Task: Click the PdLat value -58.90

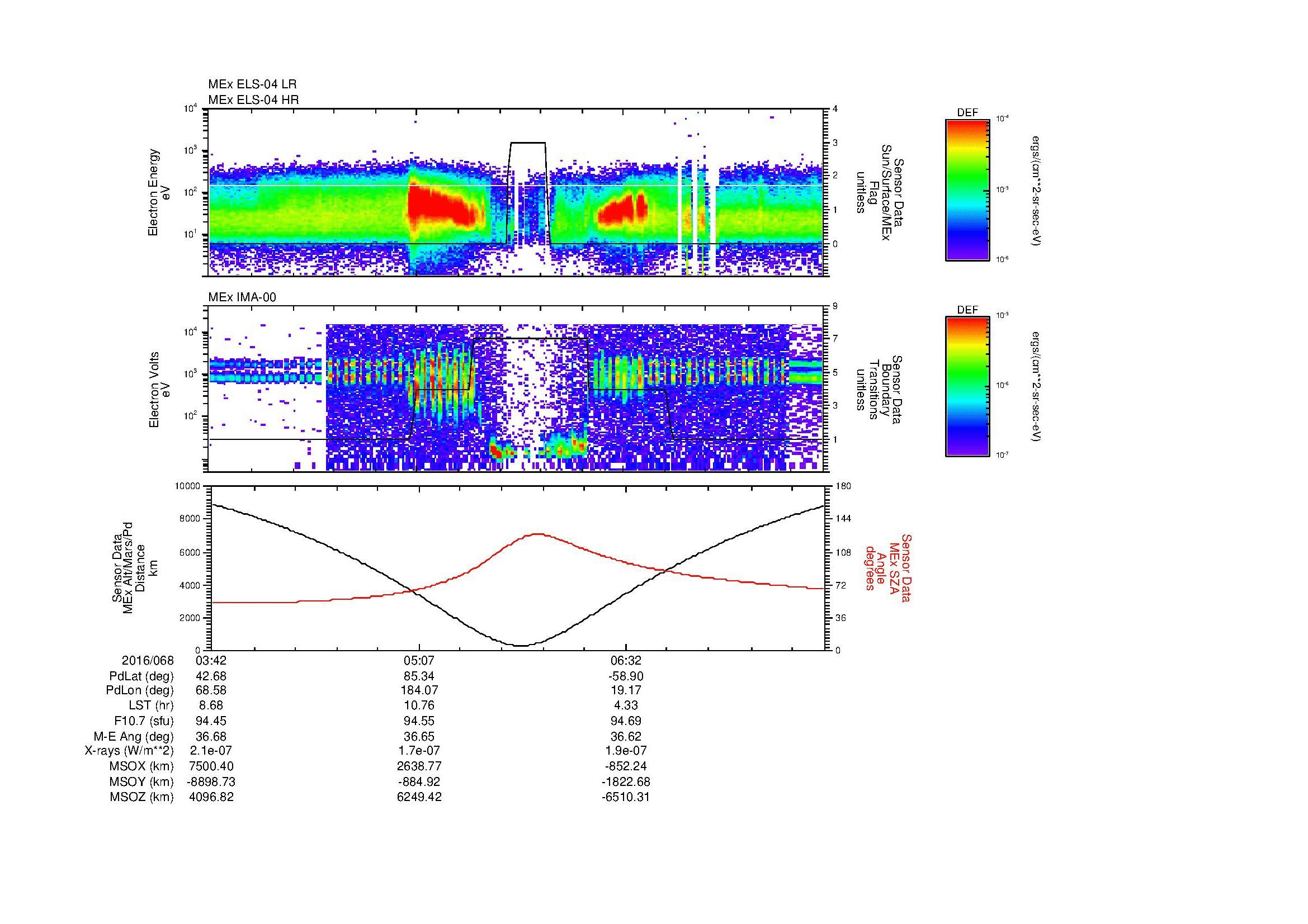Action: click(x=626, y=676)
